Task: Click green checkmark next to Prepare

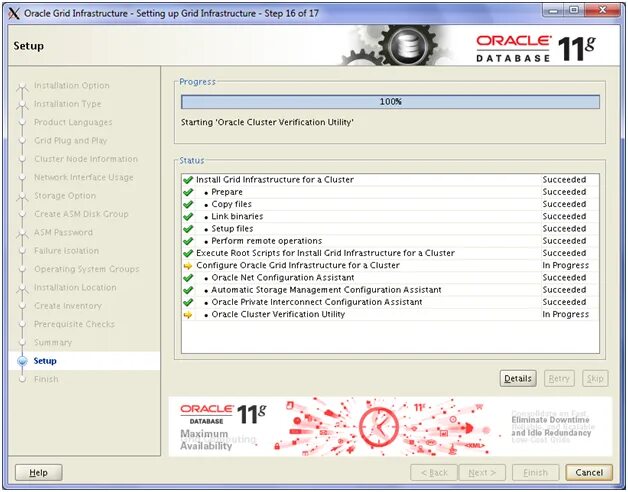Action: (x=188, y=192)
